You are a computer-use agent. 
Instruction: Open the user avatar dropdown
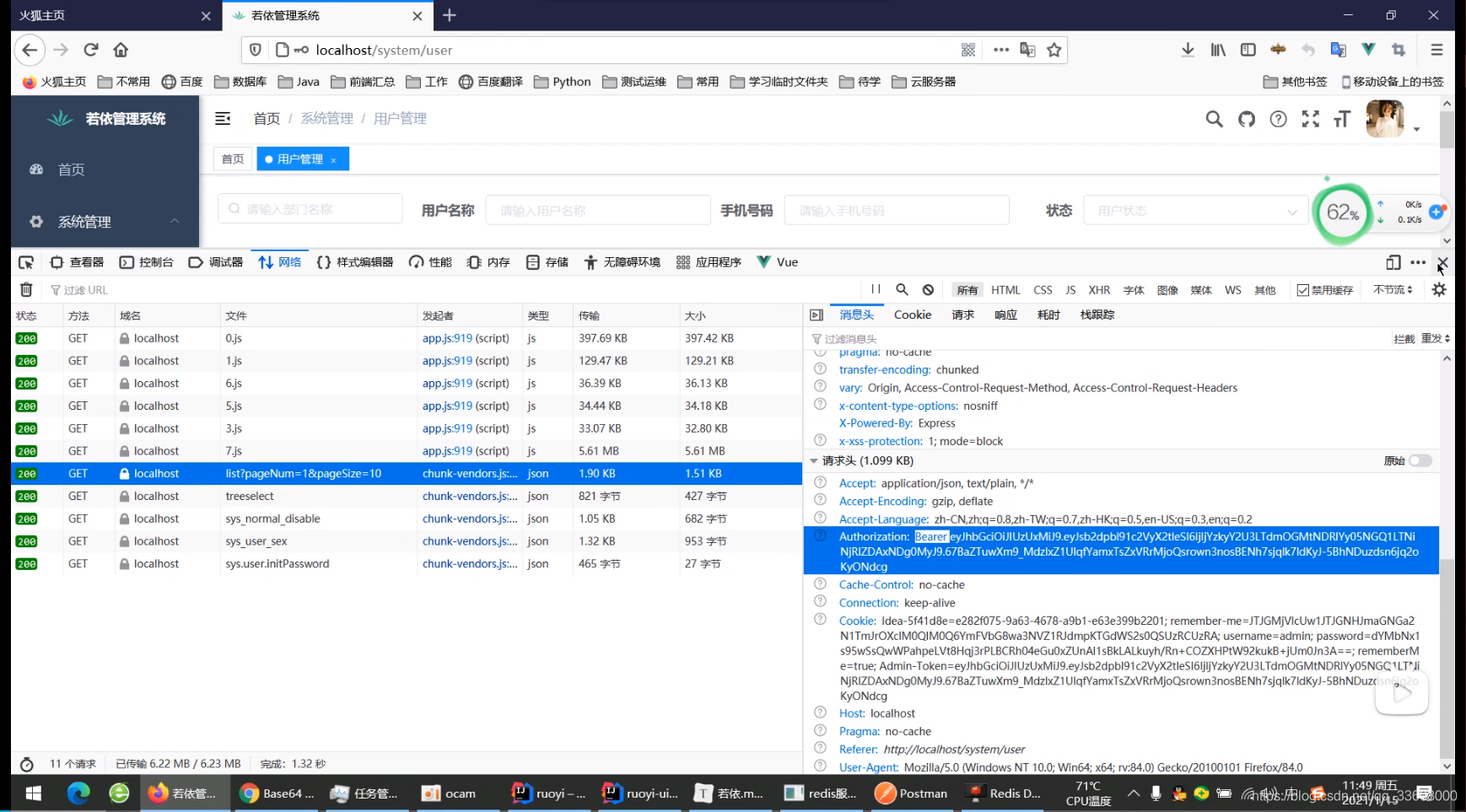1393,119
